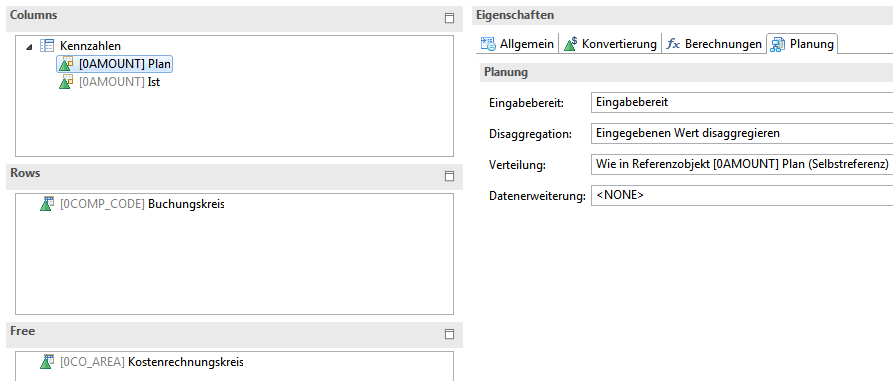The width and height of the screenshot is (893, 381).
Task: Open the Disaggregation dropdown
Action: click(x=742, y=133)
